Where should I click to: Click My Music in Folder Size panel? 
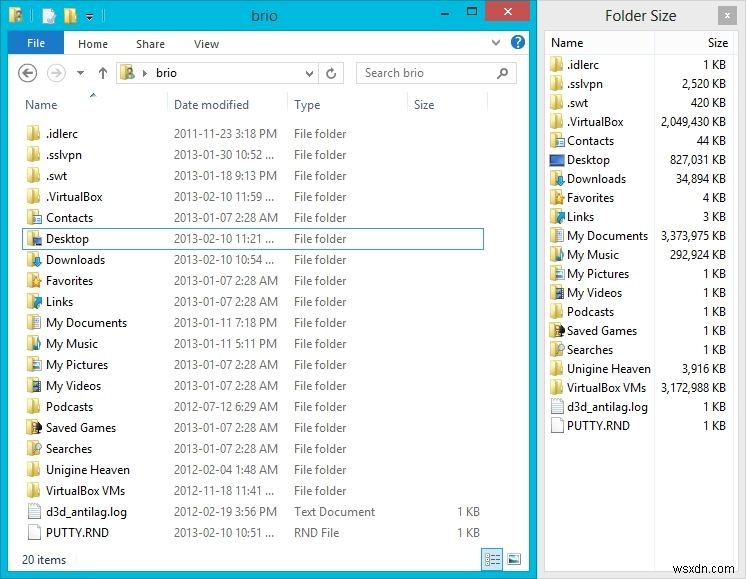[593, 255]
